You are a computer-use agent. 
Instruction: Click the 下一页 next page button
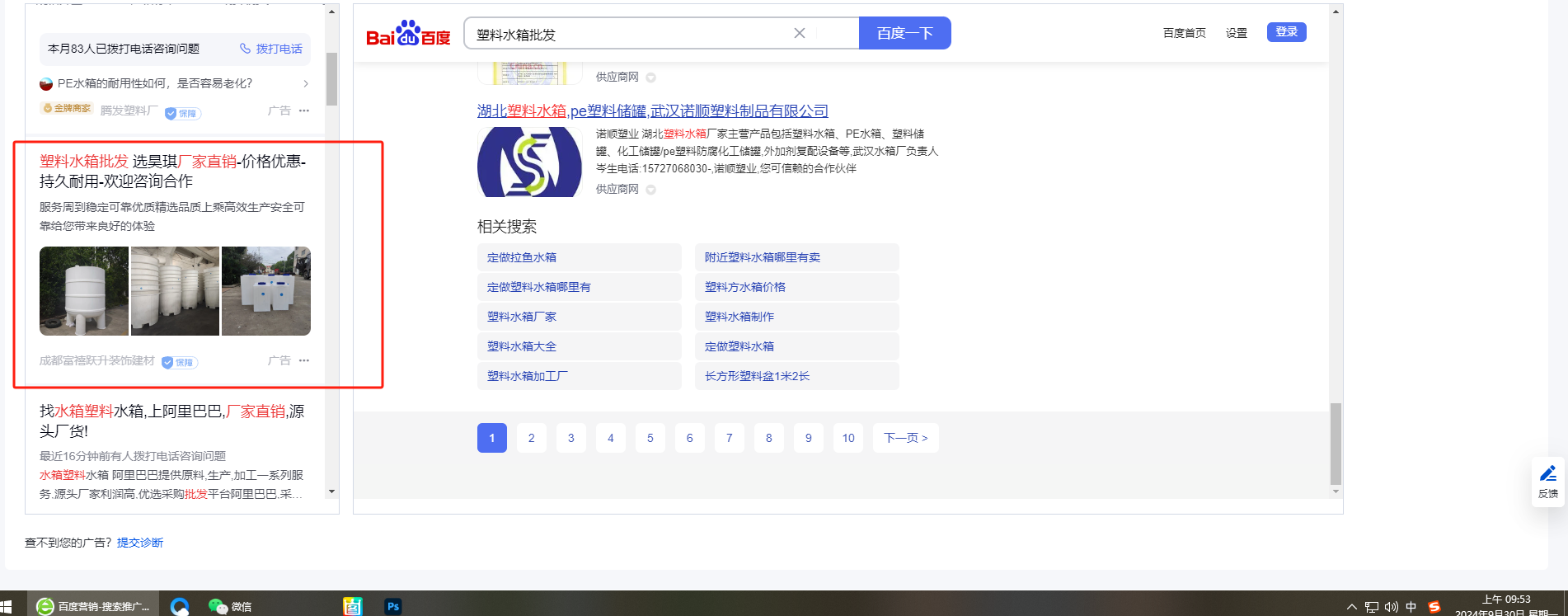[x=906, y=438]
